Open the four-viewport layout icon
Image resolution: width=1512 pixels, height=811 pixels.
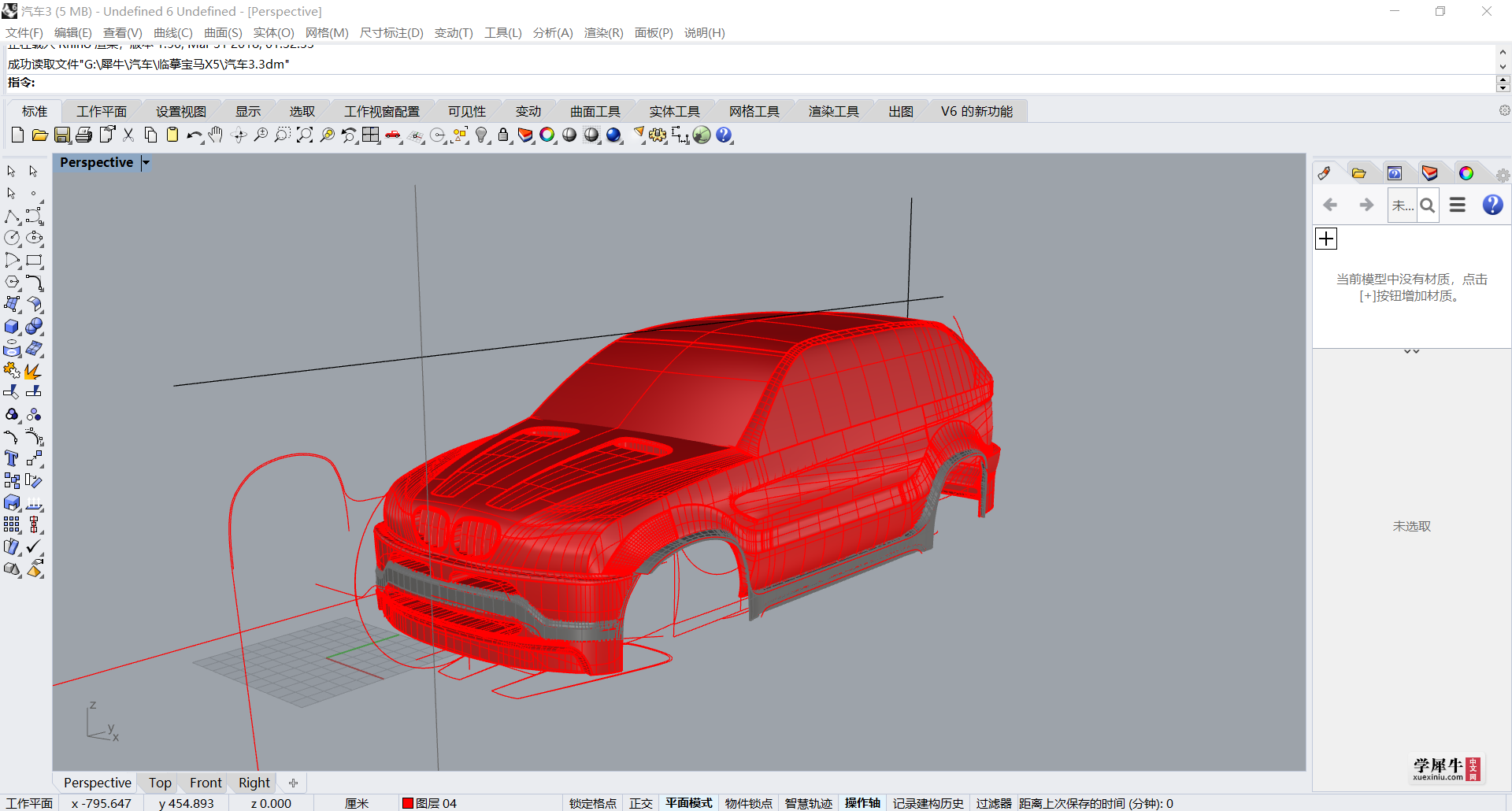coord(371,135)
